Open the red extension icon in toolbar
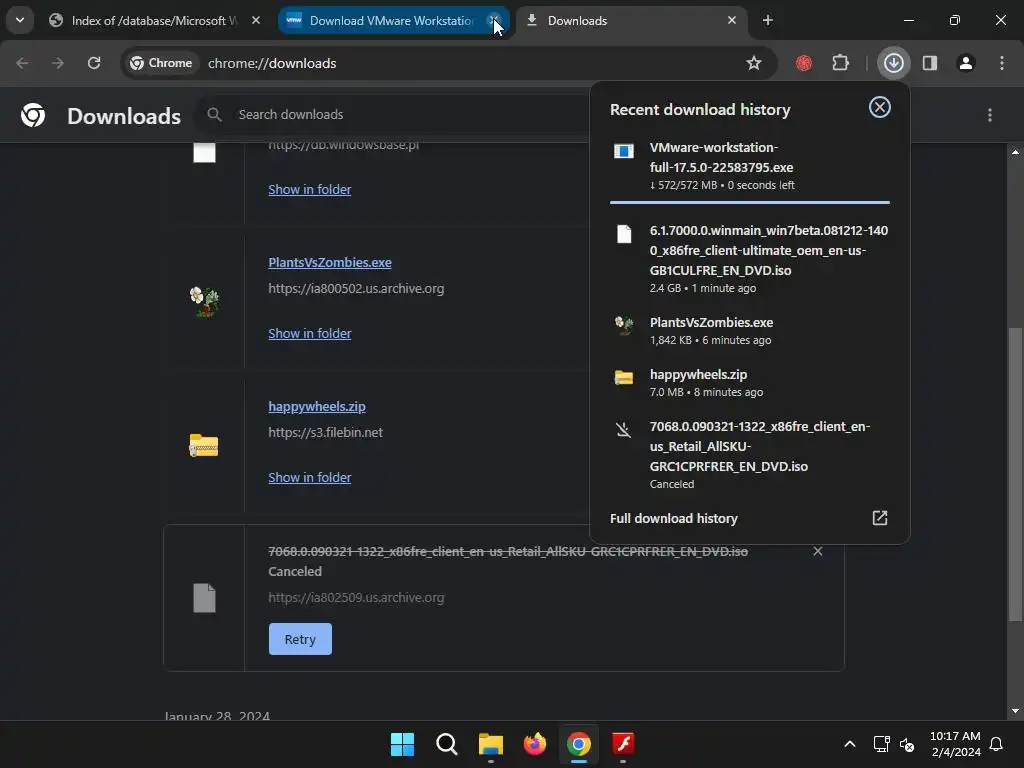 804,63
